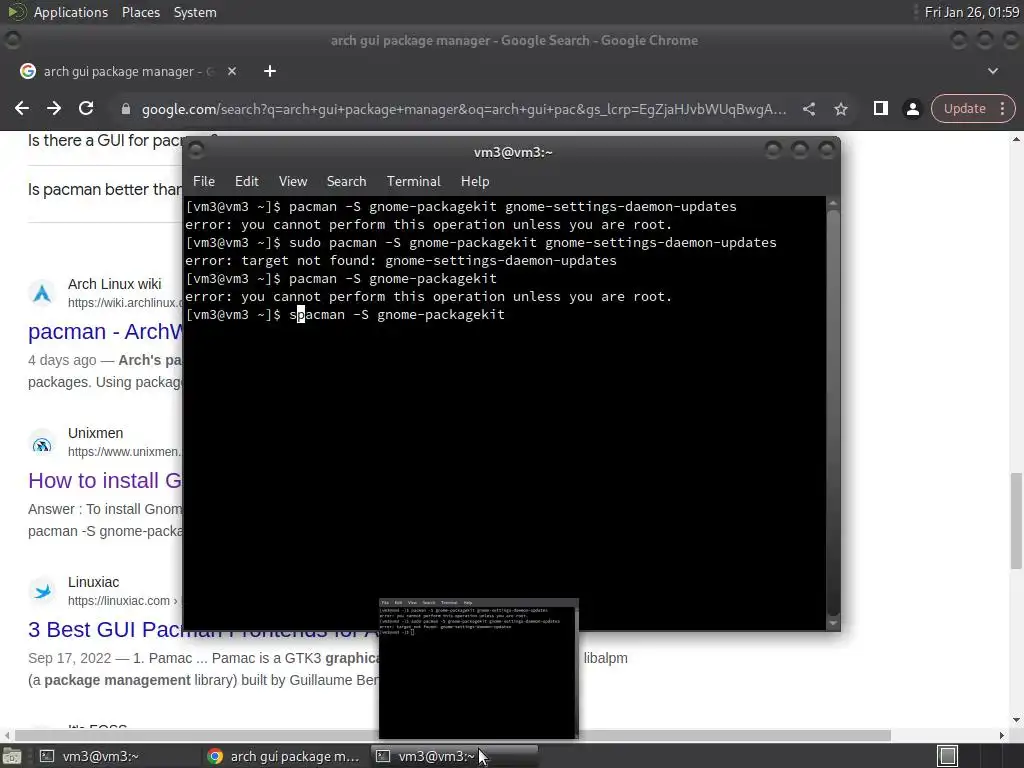Click the Applications menu logo icon
Screen dimensions: 1024x768
(16, 12)
